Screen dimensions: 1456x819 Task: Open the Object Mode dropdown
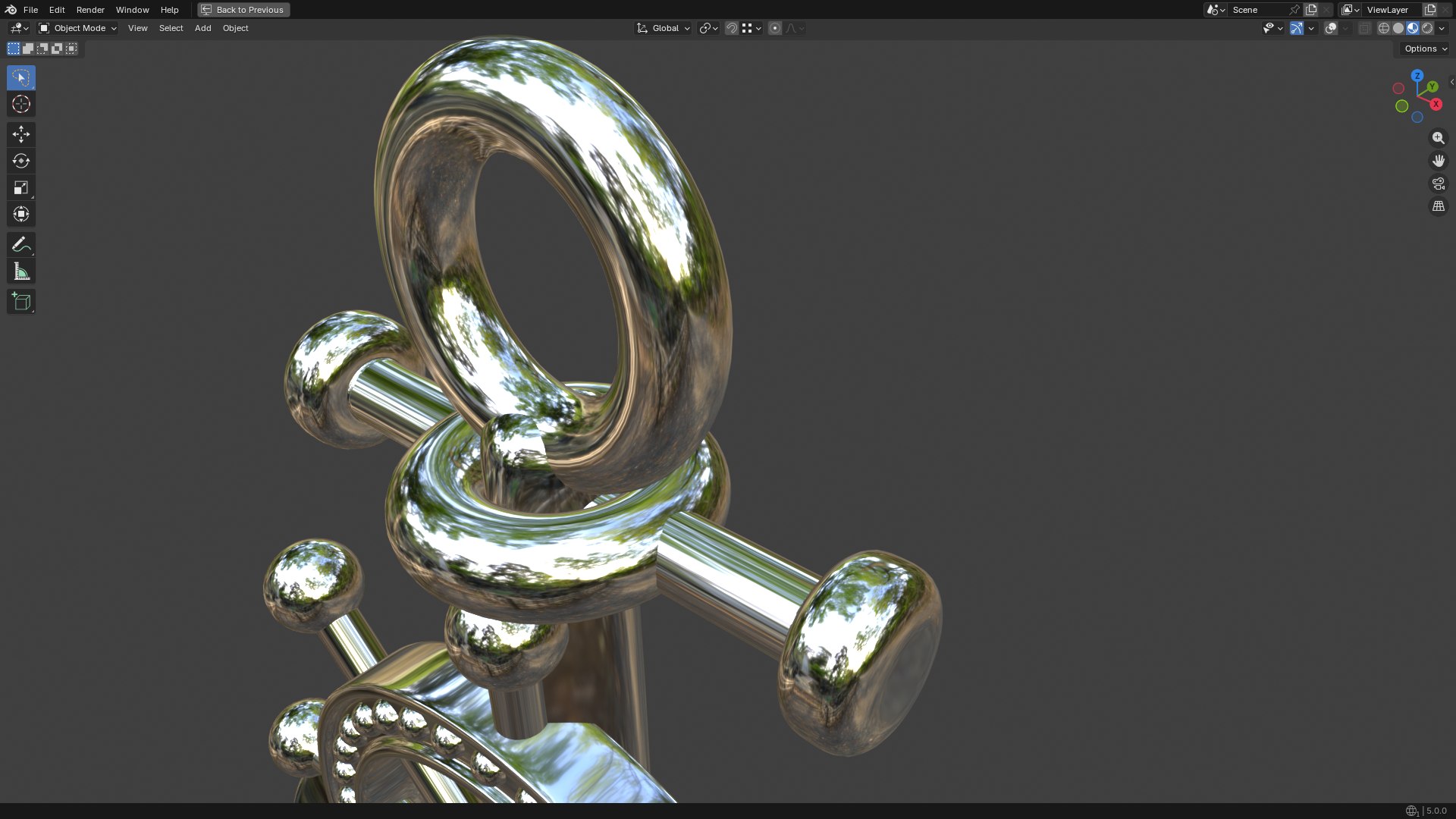78,28
